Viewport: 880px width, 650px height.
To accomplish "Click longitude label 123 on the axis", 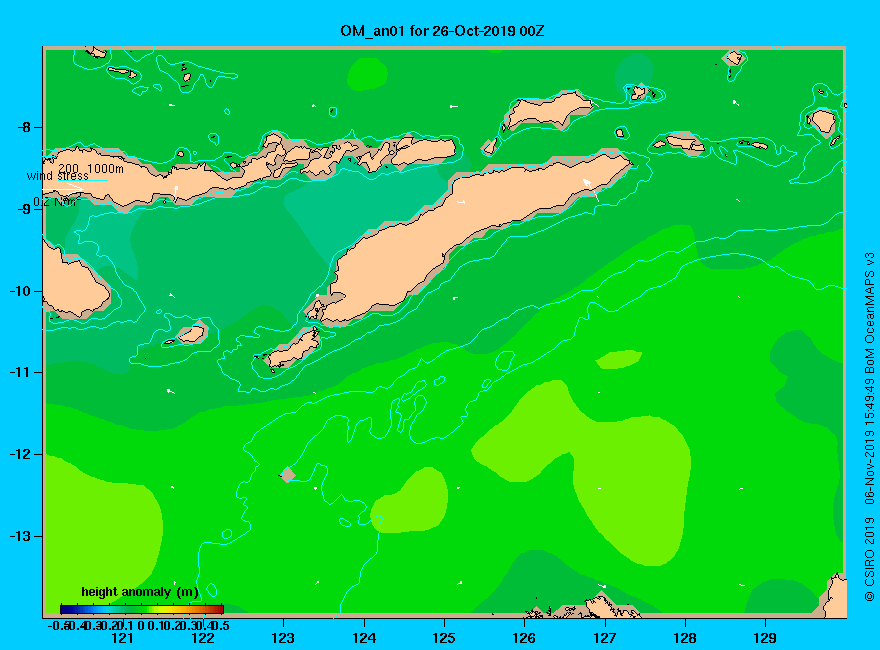I will (283, 638).
